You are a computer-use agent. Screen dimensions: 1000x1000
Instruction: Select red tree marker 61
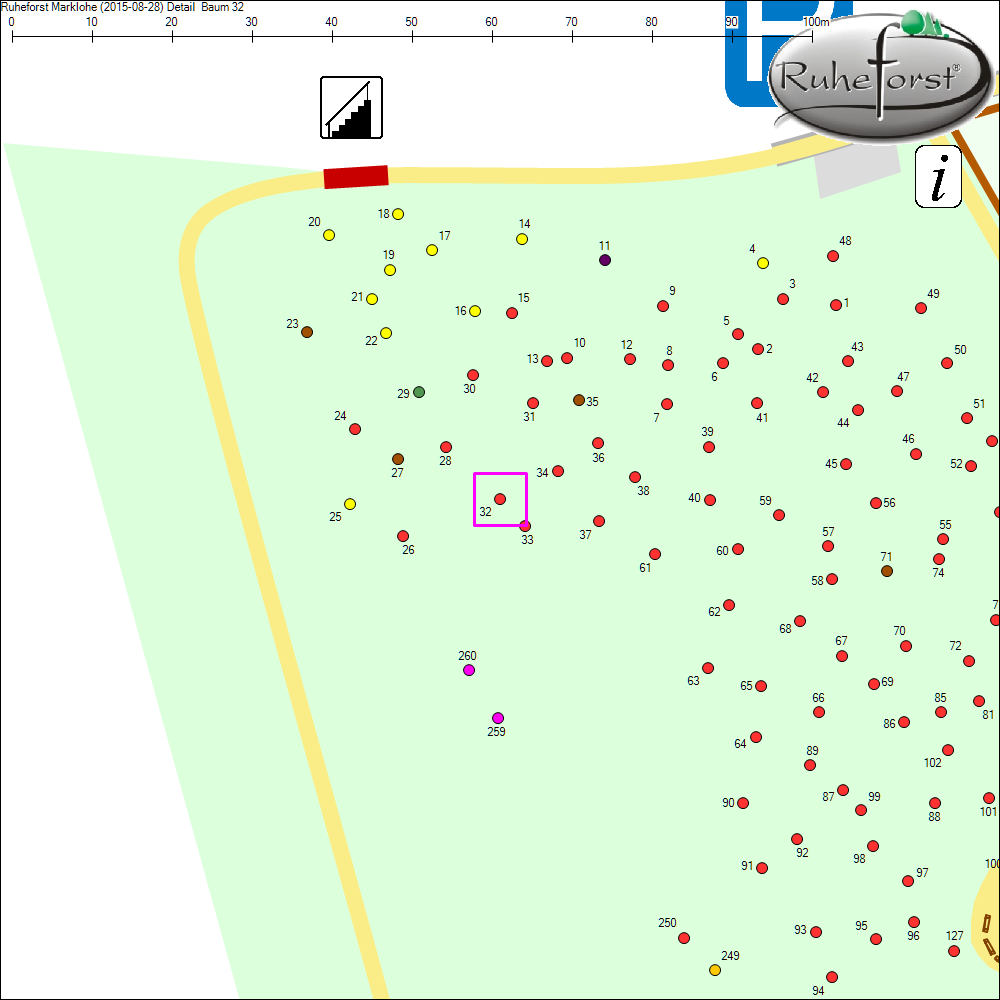coord(655,554)
